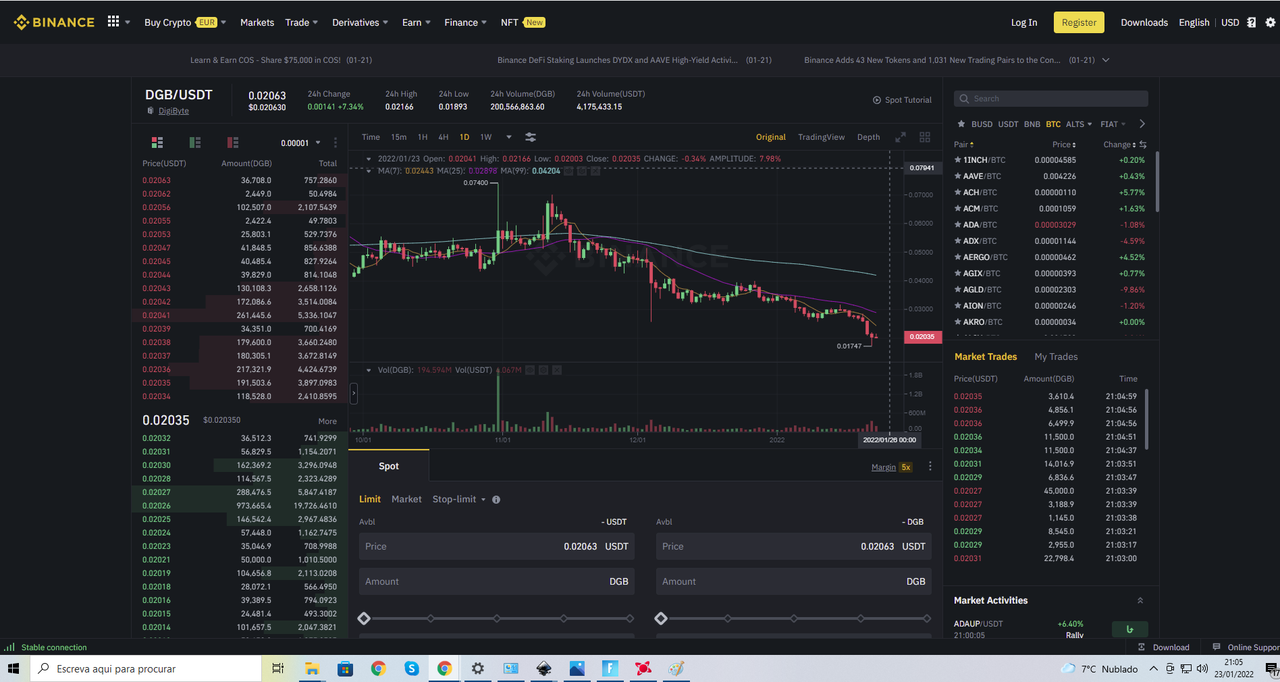
Task: Select the 15m chart interval
Action: coord(399,137)
